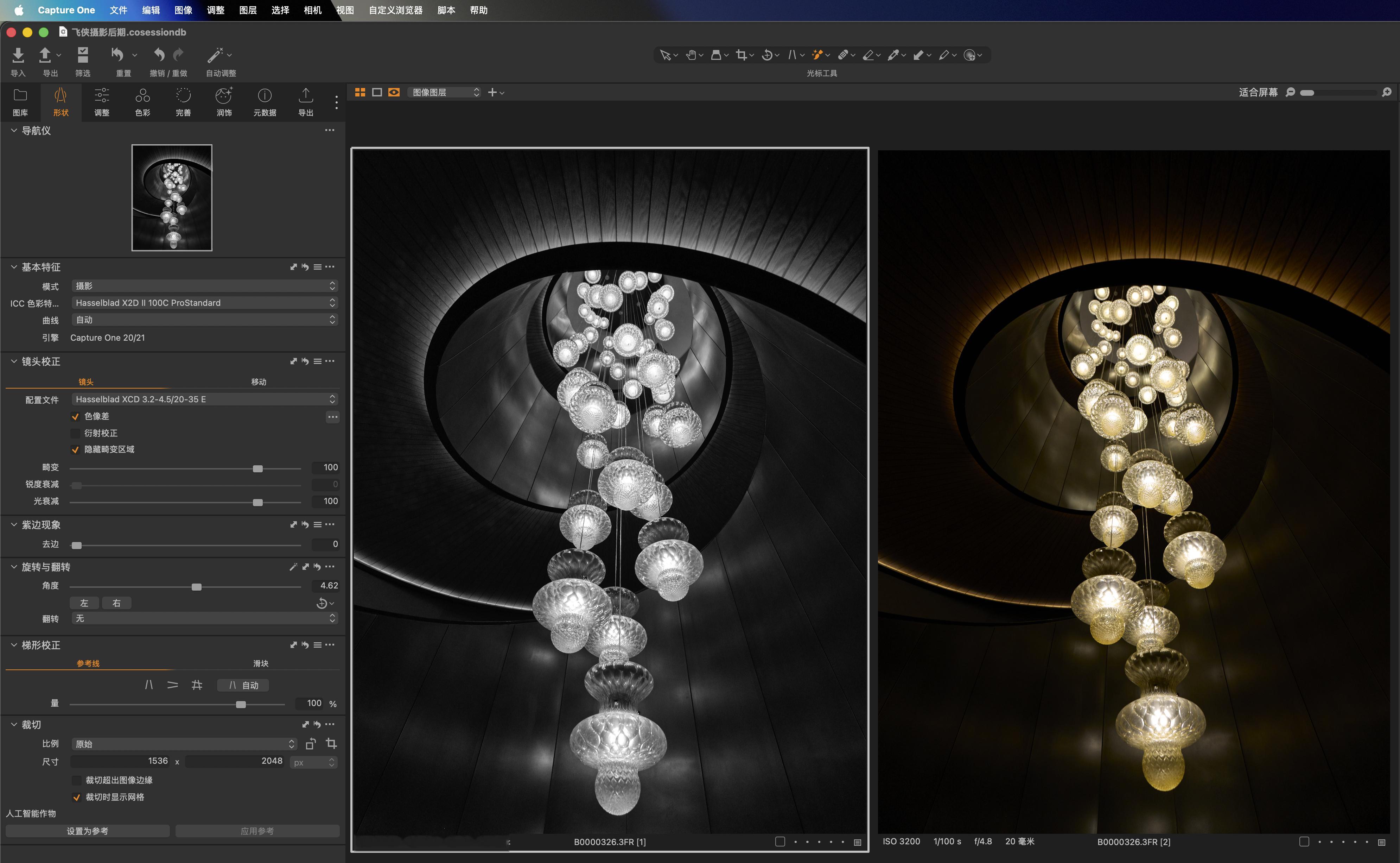Screen dimensions: 1400x863
Task: Click auto-rotate wand in 旋转与翻转 header
Action: 293,567
